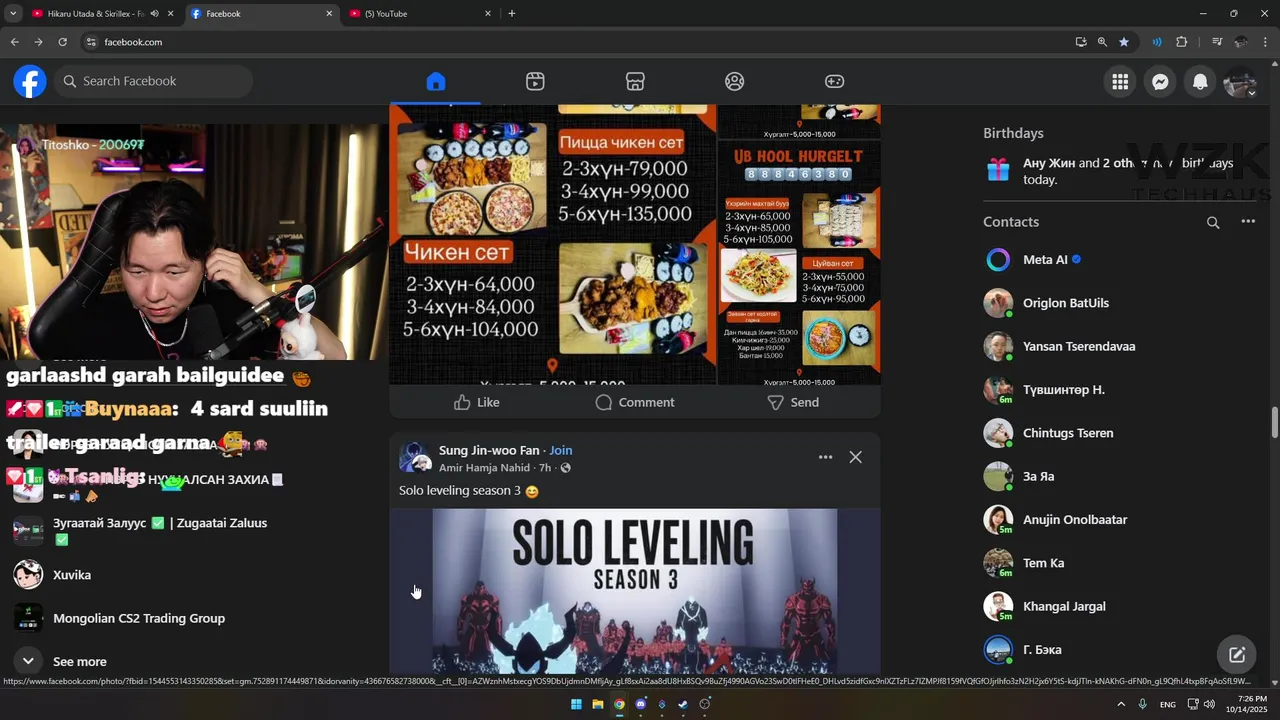
Task: Open the Gaming tab icon
Action: [x=834, y=82]
